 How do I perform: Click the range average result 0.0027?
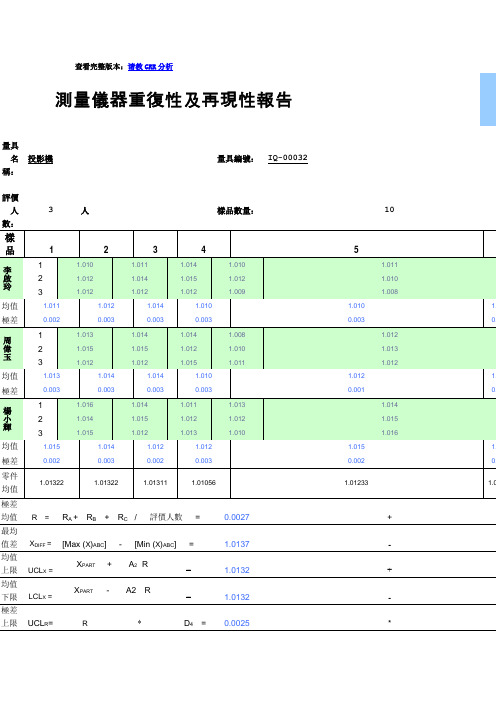coord(237,517)
